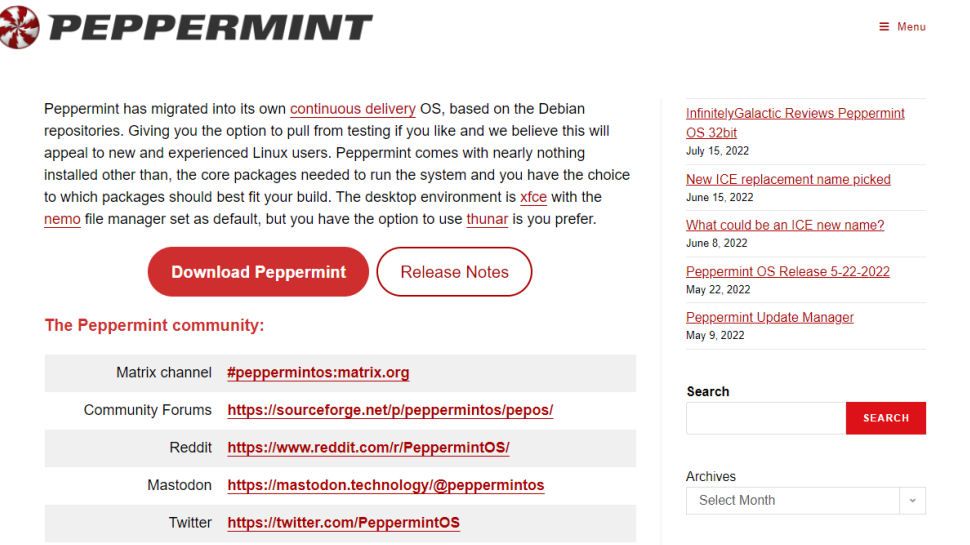Visit the PeppermintOS Twitter link
970x545 pixels.
[x=343, y=523]
